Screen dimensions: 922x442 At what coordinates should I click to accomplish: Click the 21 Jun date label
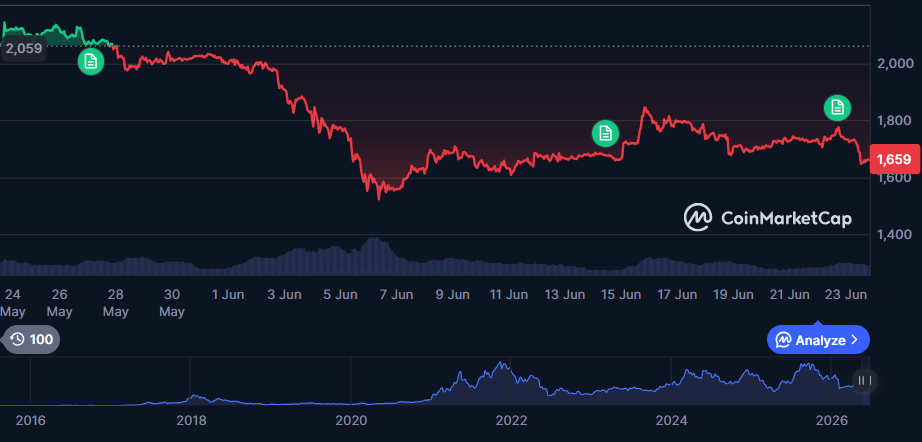[790, 295]
